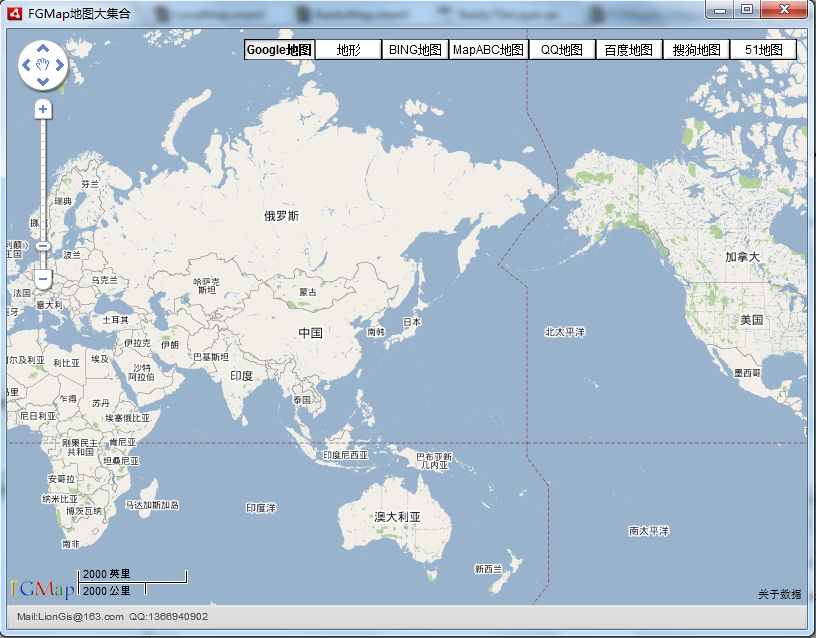The image size is (816, 638).
Task: Click the Mail:LionGis@163.com status text
Action: click(70, 617)
